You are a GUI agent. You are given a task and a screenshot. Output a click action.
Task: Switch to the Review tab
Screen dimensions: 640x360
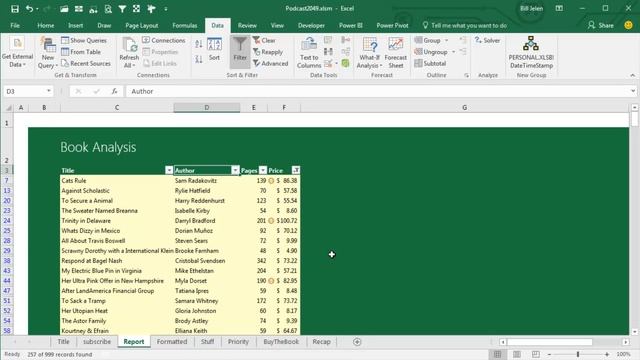tap(247, 25)
